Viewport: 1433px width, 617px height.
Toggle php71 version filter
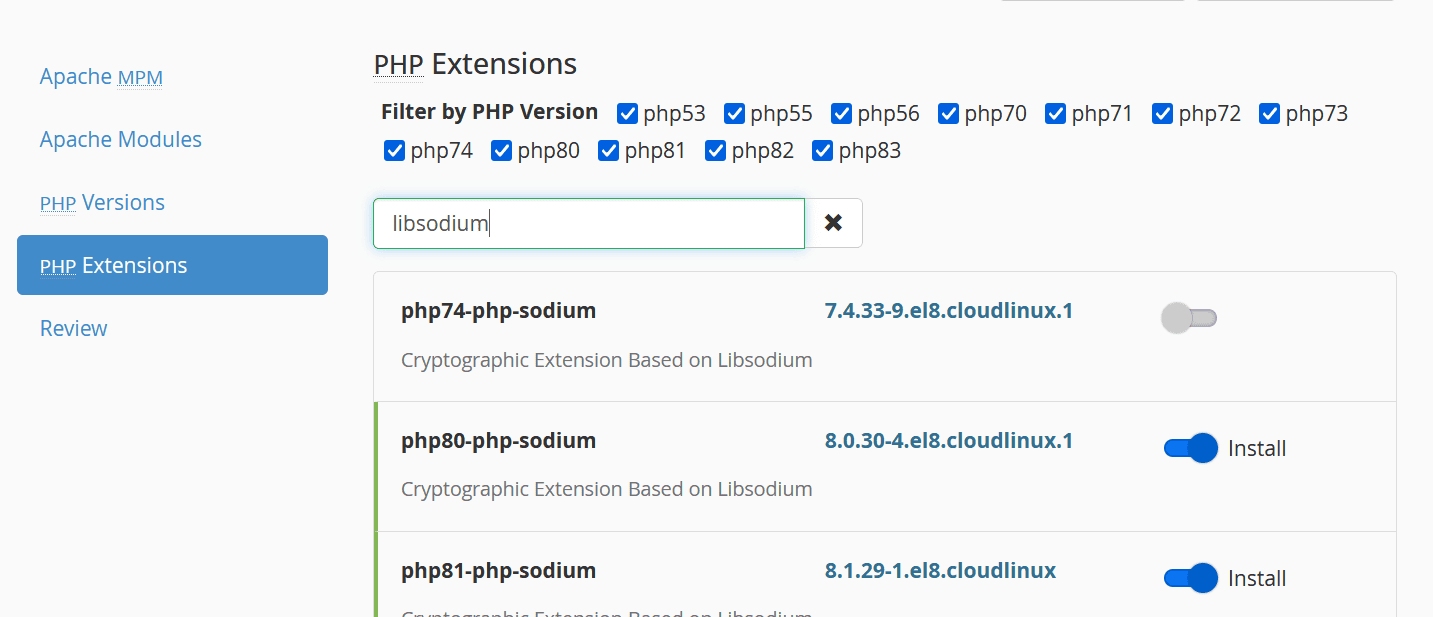pos(1056,114)
